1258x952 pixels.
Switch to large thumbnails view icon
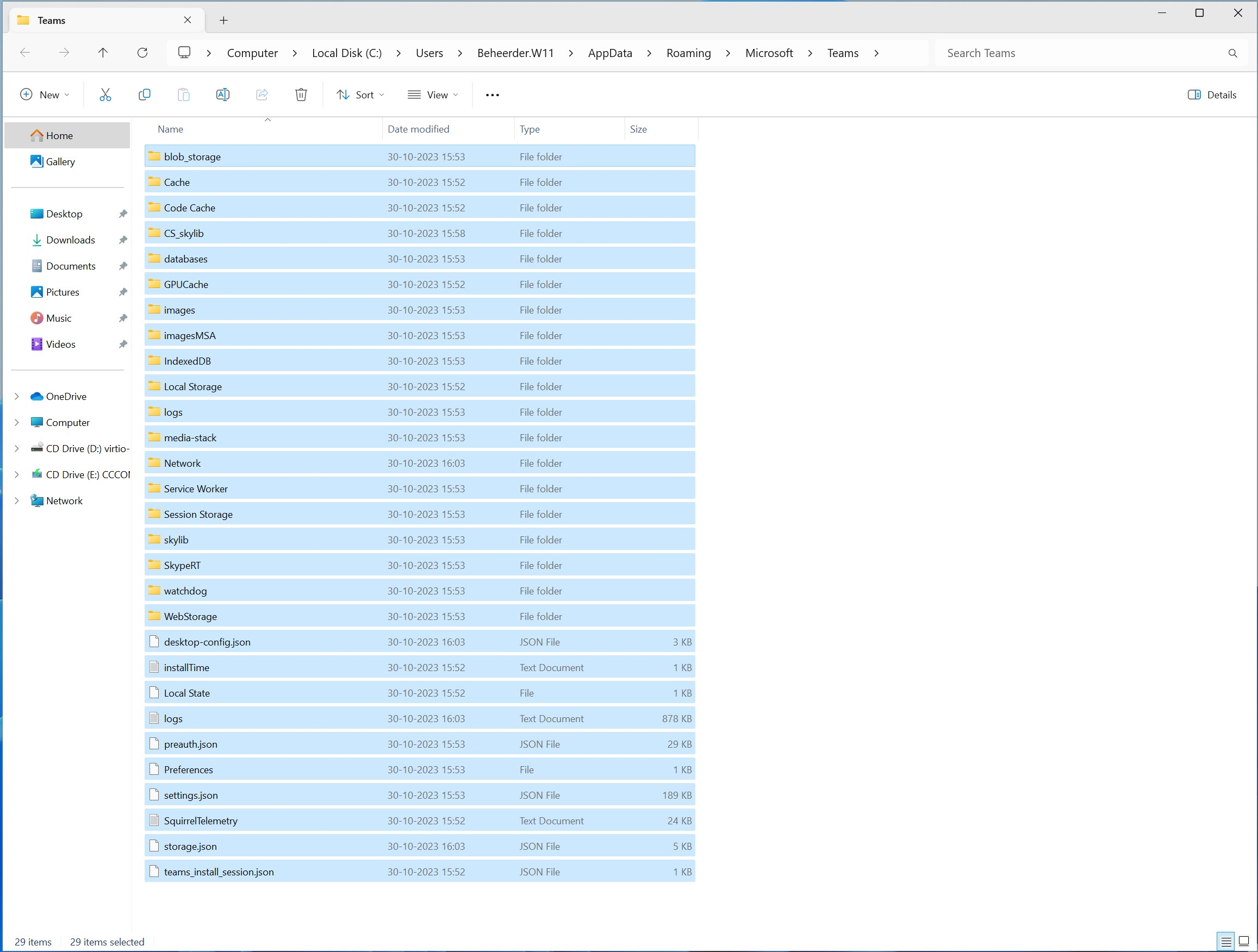click(x=1244, y=942)
